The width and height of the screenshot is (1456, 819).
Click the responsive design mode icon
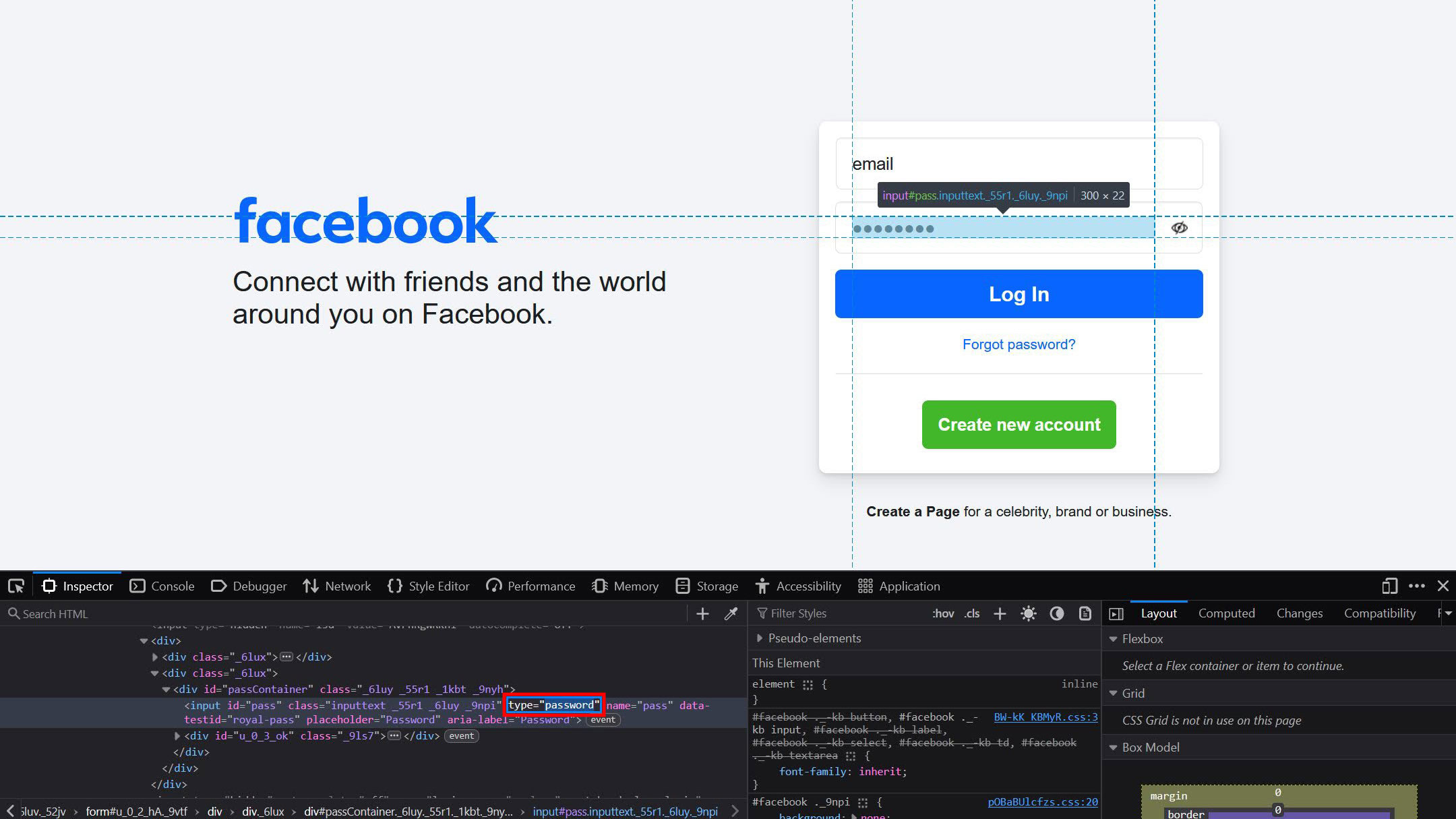[x=1389, y=586]
